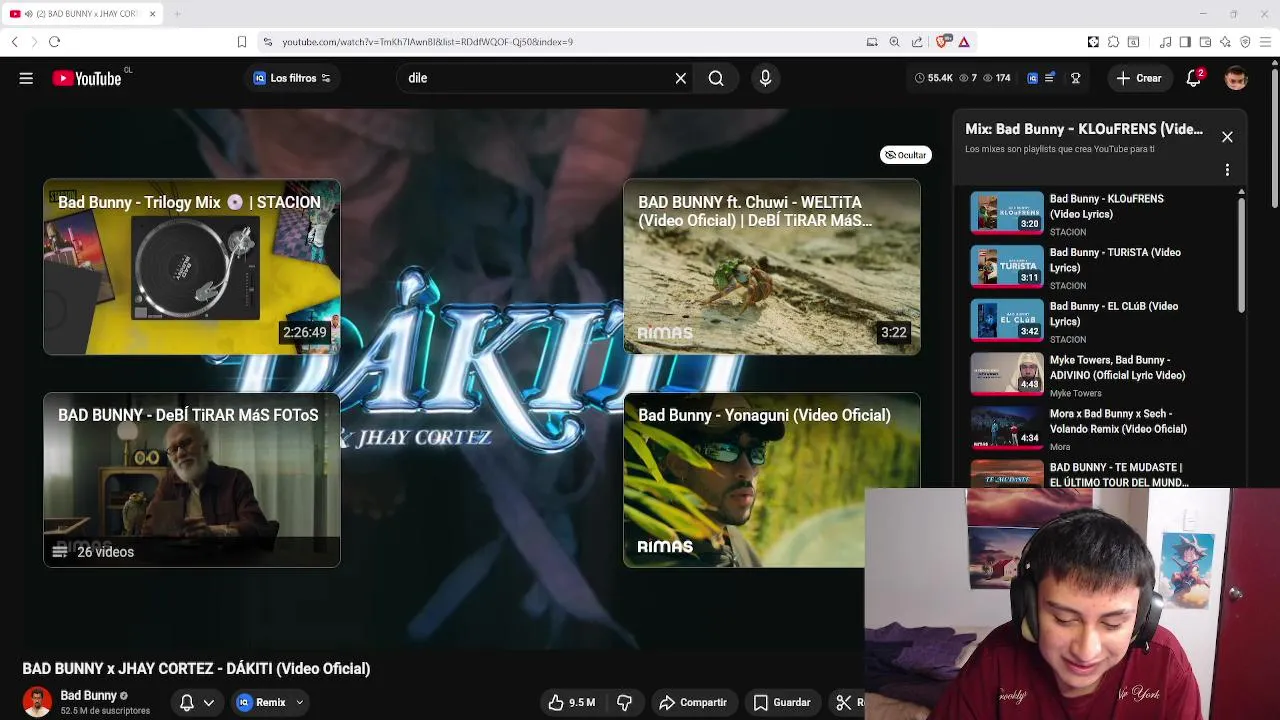Reload the page in the browser

point(54,42)
